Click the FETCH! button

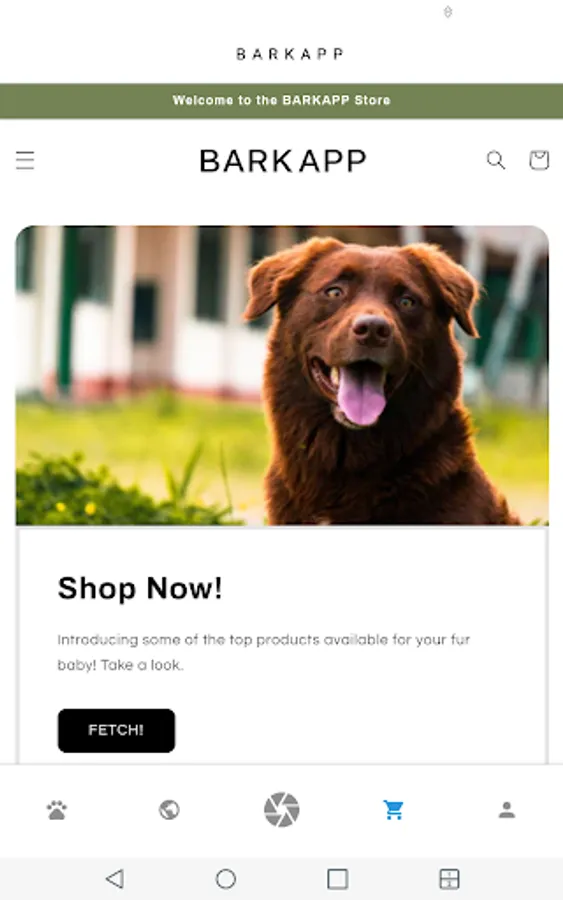point(116,730)
